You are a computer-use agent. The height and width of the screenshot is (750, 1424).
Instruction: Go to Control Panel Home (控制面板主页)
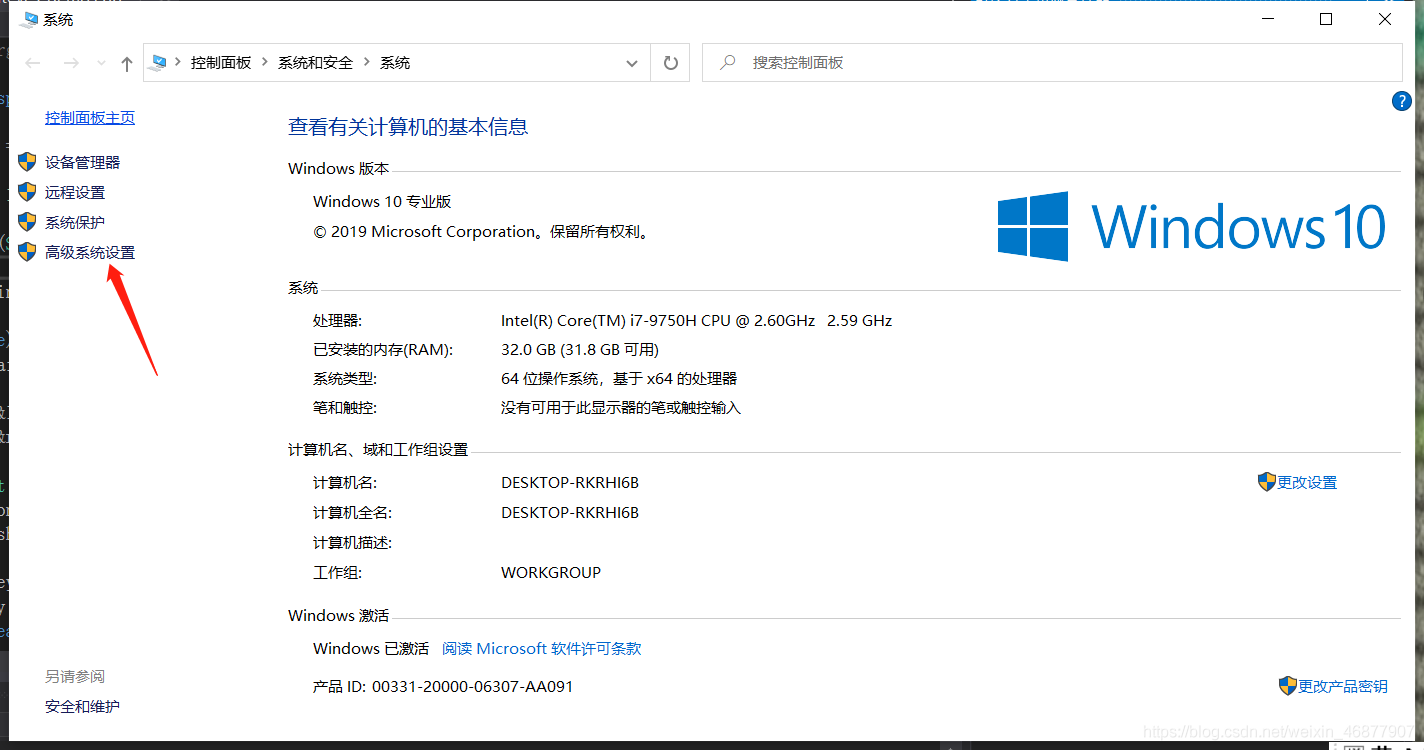point(90,117)
